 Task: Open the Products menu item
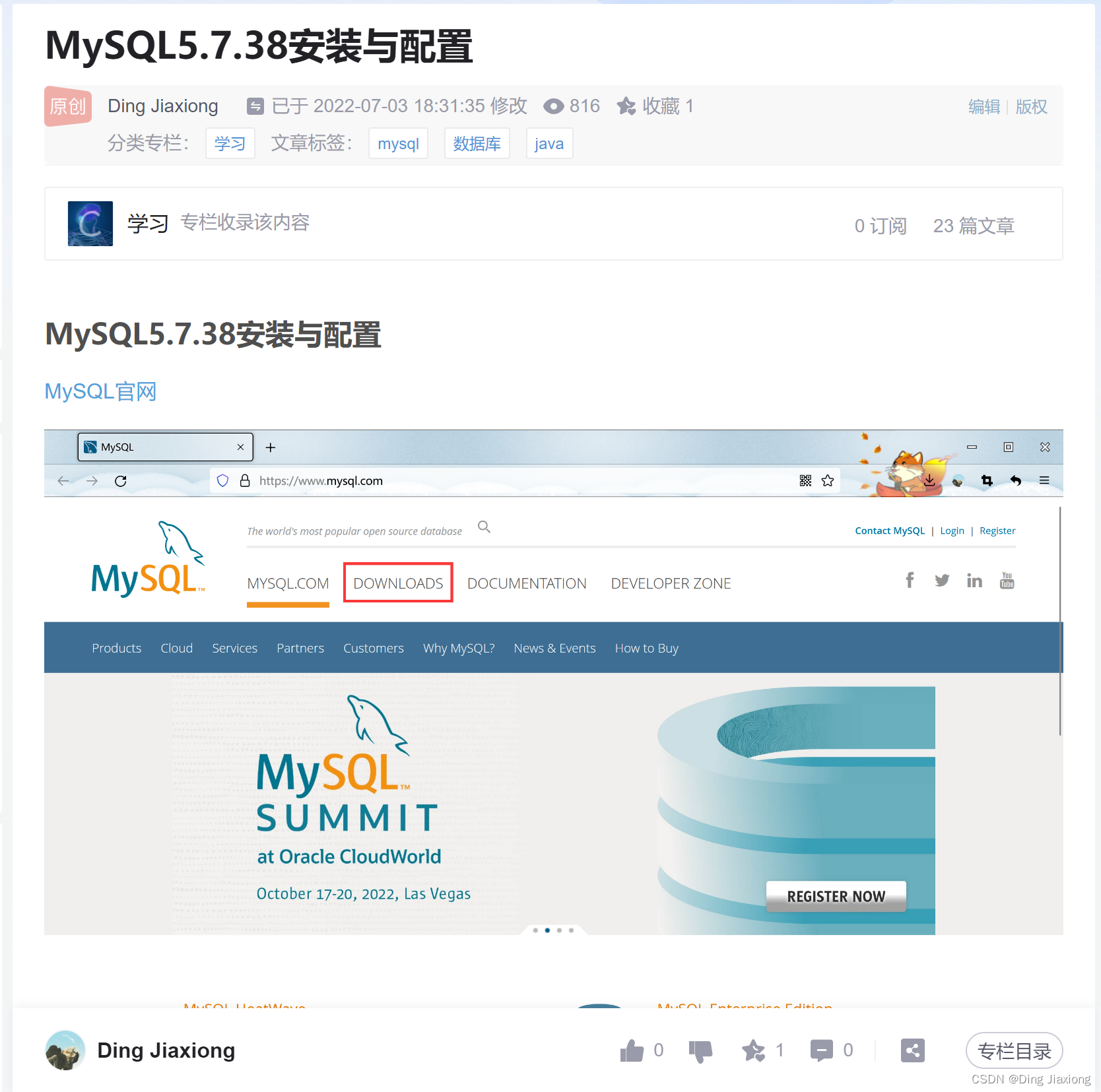(x=117, y=648)
